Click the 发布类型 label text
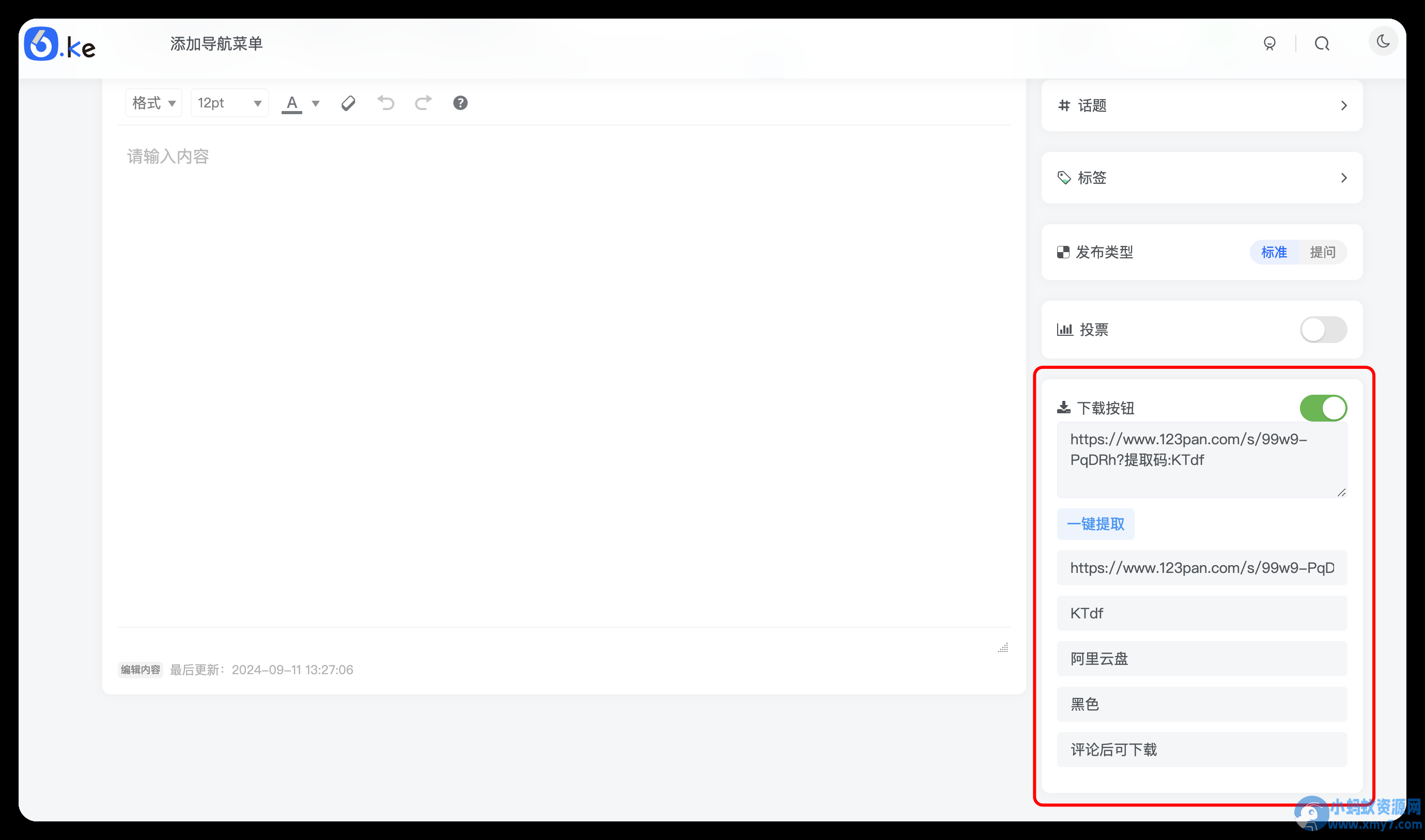This screenshot has height=840, width=1425. [1104, 253]
